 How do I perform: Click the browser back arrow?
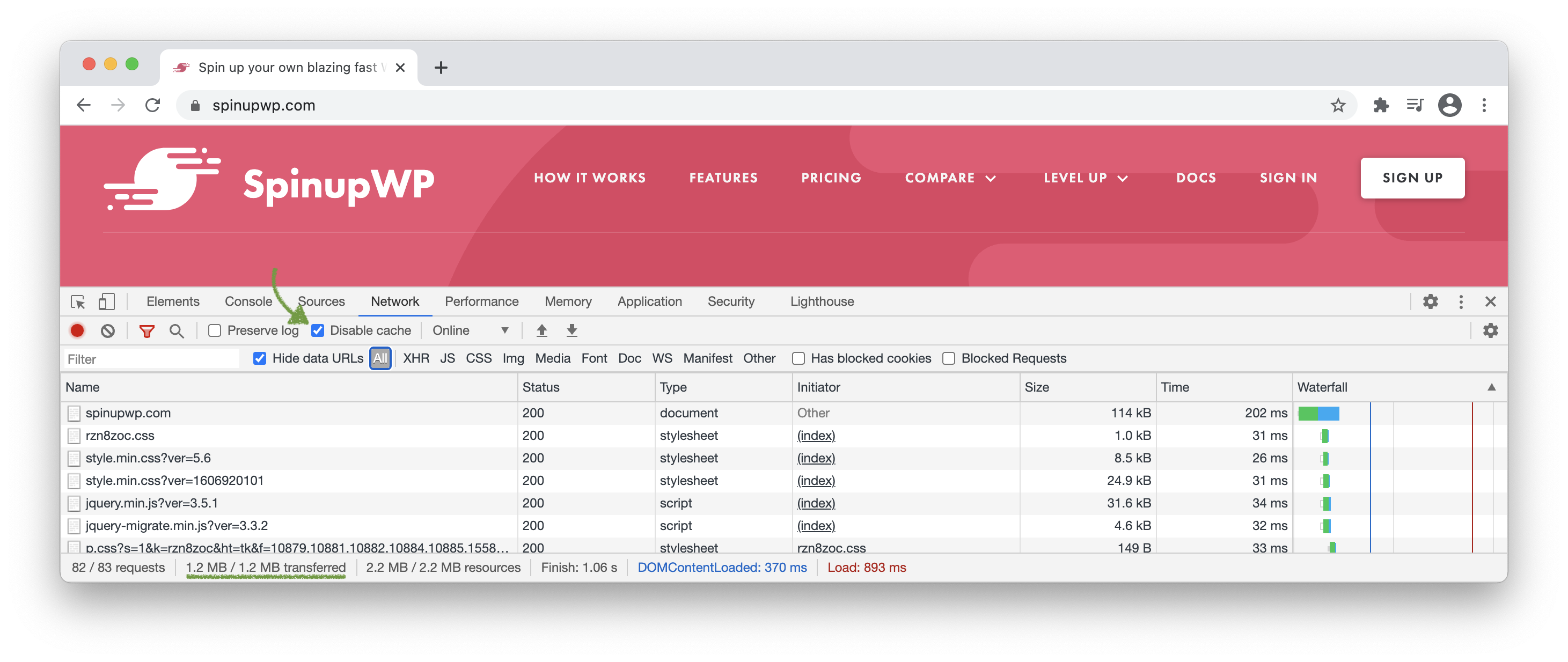tap(84, 105)
